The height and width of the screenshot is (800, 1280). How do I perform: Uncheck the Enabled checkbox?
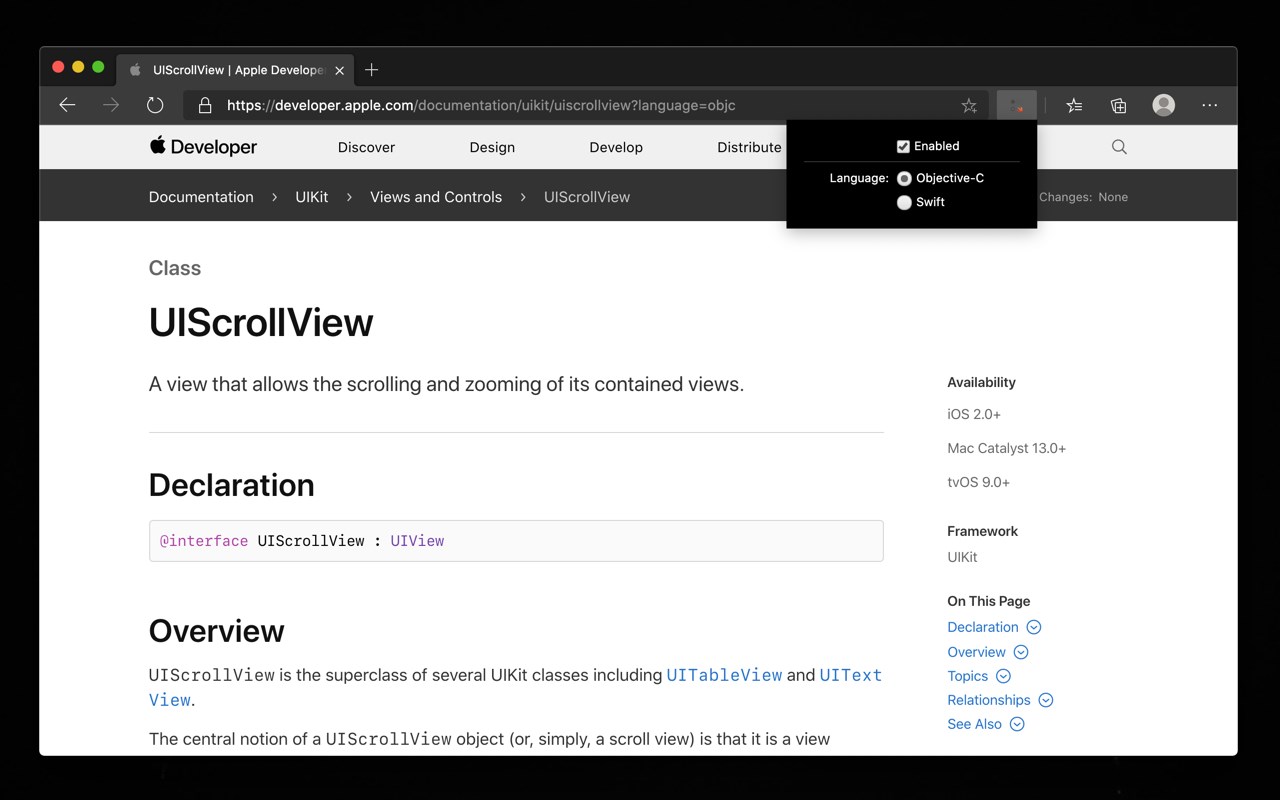[x=903, y=146]
